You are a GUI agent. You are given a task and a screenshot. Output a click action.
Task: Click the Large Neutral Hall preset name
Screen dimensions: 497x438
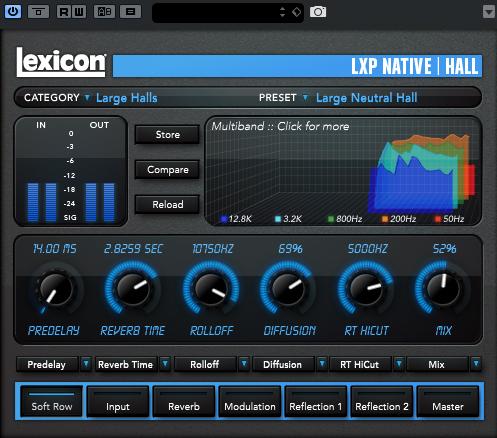(367, 98)
